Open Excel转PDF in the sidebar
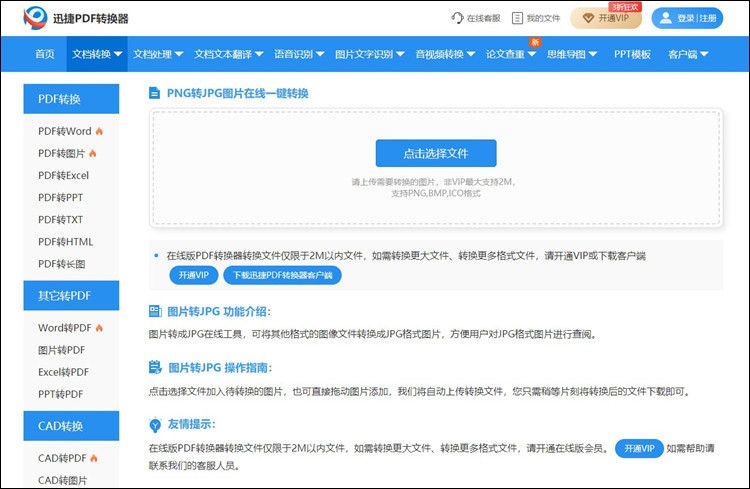 63,372
